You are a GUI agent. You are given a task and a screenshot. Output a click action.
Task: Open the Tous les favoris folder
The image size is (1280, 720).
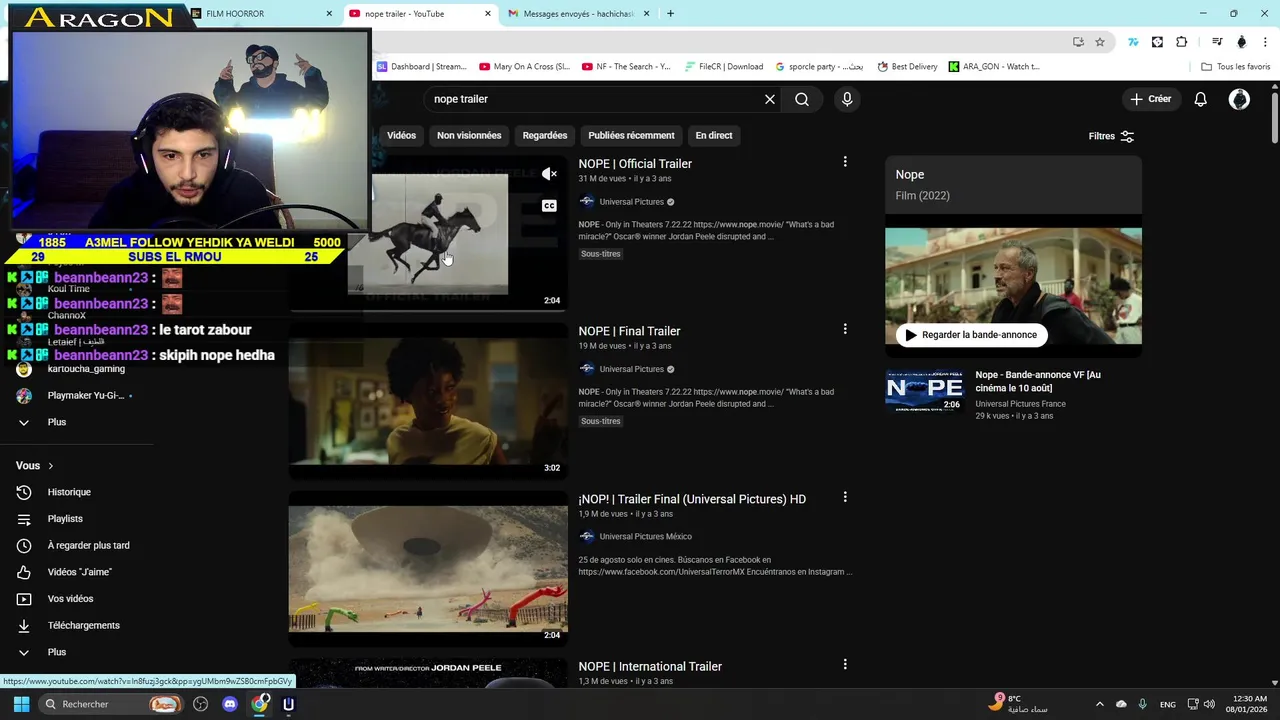(1236, 67)
